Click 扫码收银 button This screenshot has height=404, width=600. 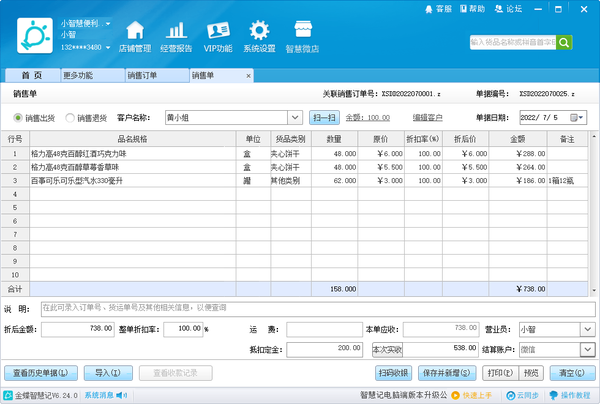[393, 373]
